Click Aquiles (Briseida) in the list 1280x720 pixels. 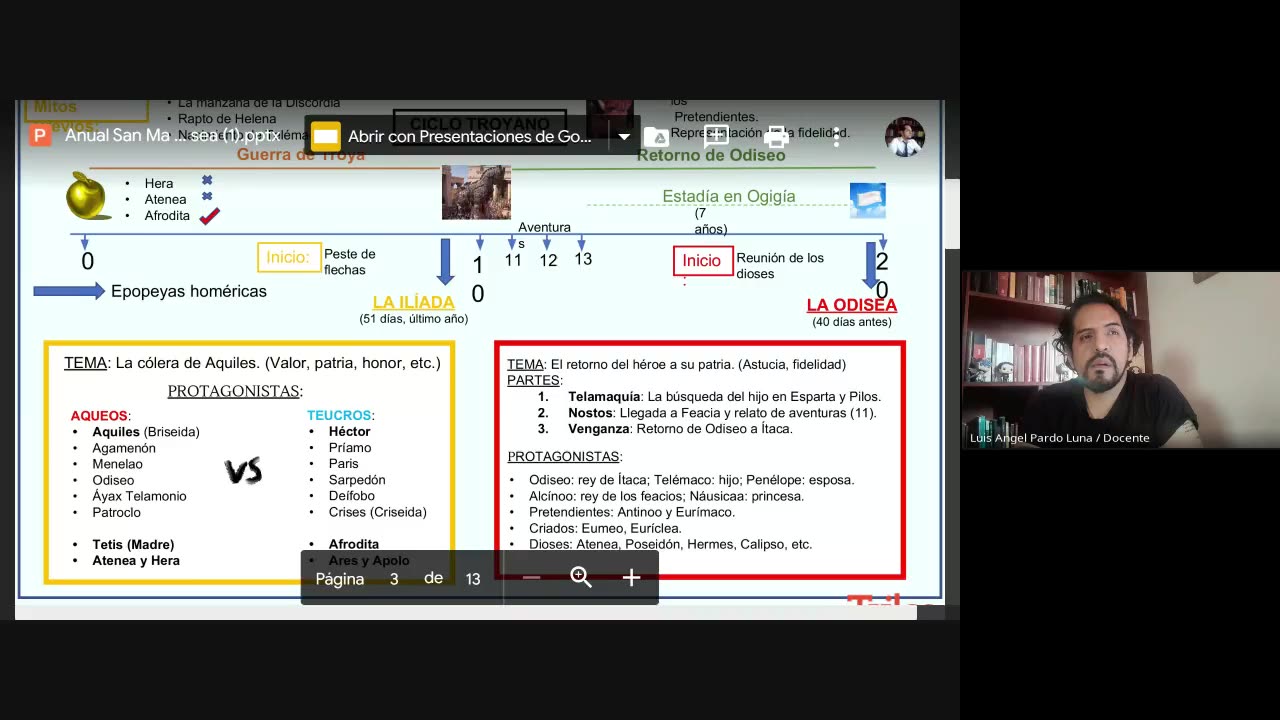pos(146,432)
